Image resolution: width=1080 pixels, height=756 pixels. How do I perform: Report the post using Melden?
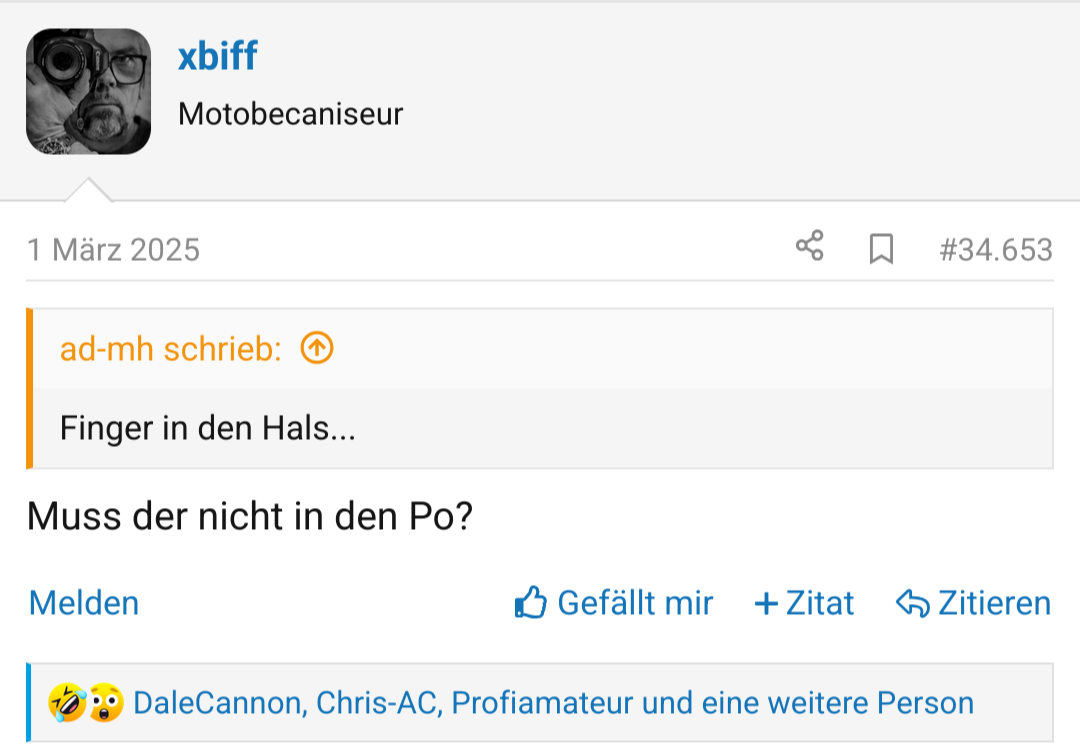[84, 603]
